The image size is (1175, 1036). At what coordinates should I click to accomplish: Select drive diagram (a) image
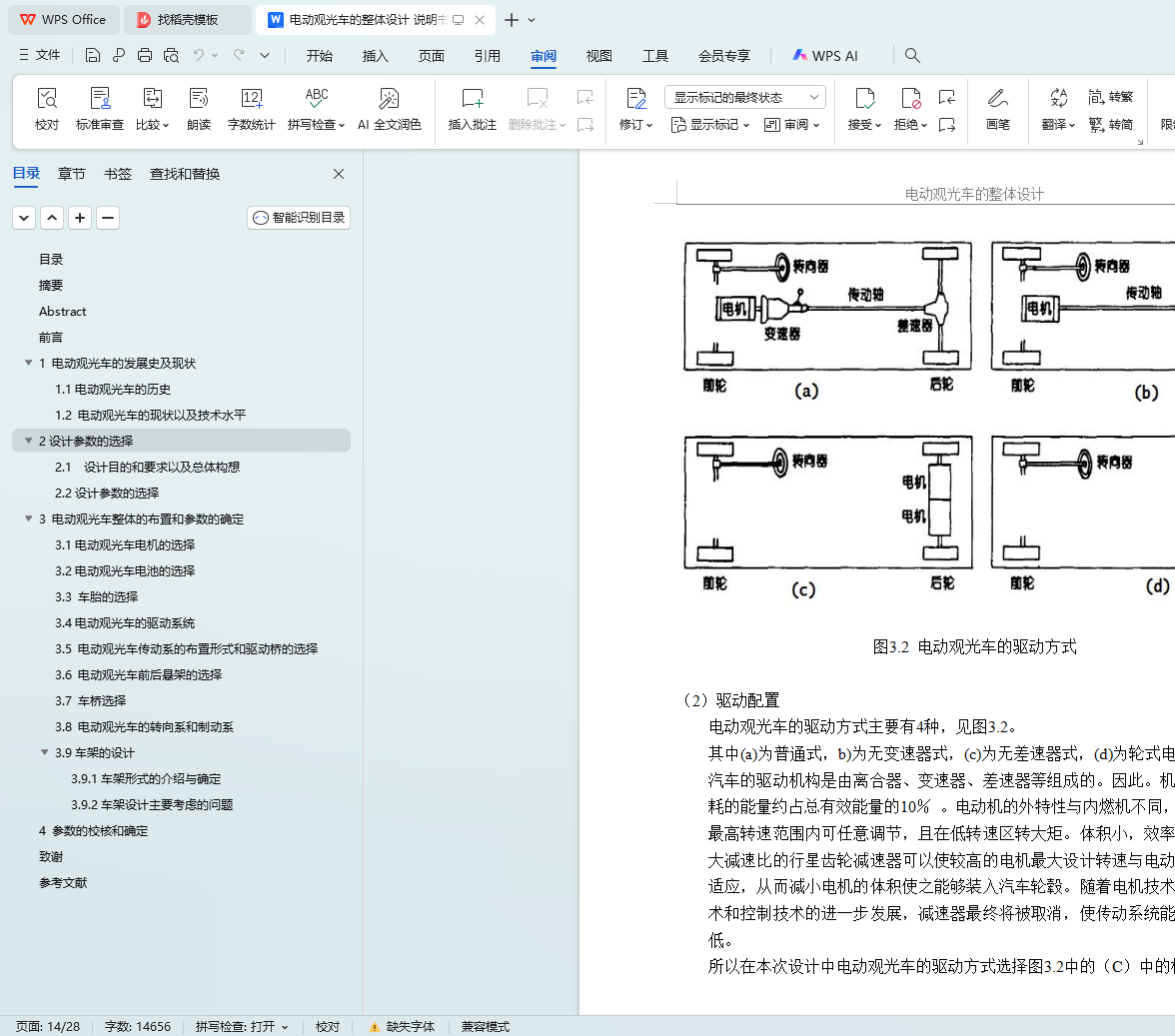pos(828,307)
